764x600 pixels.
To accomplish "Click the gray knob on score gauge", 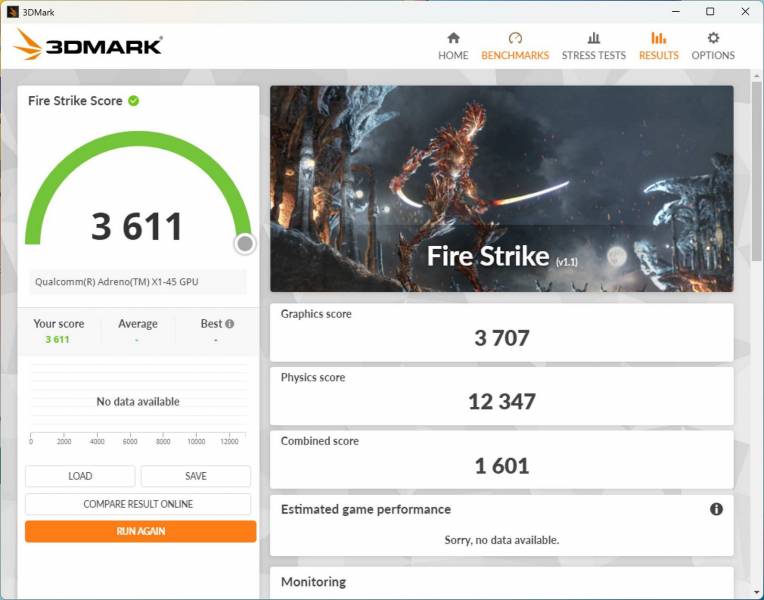I will click(245, 244).
